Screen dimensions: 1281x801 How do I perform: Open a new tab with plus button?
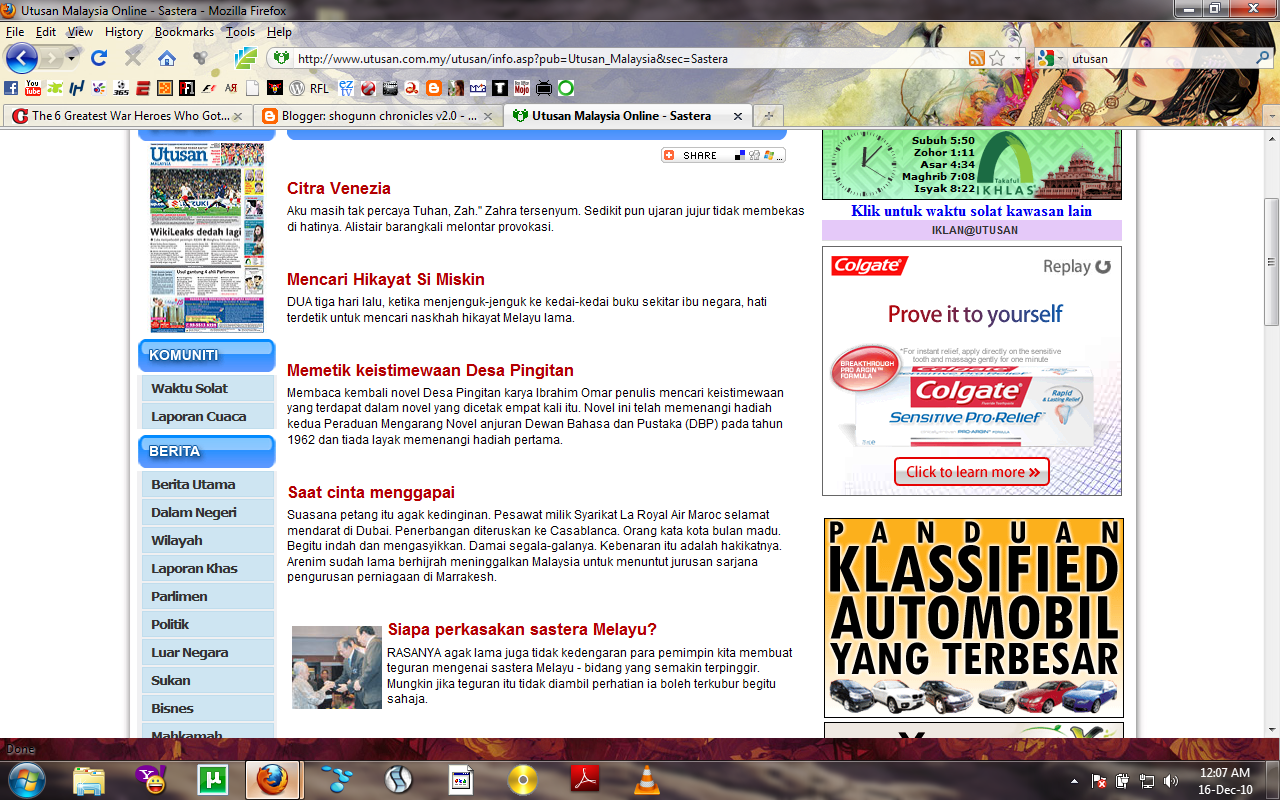coord(769,116)
